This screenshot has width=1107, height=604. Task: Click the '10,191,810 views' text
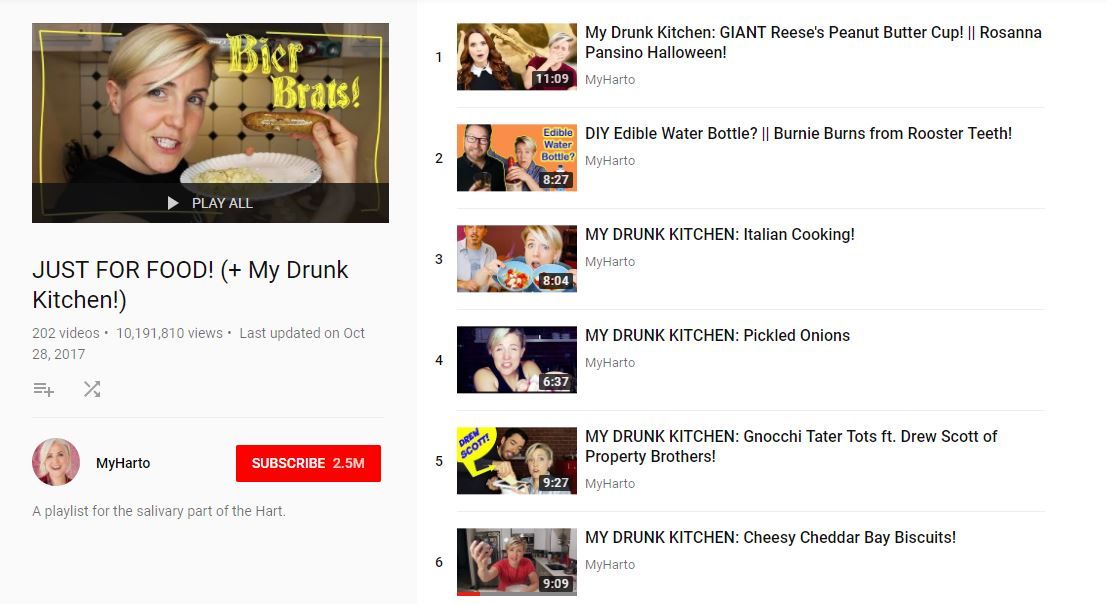point(169,333)
